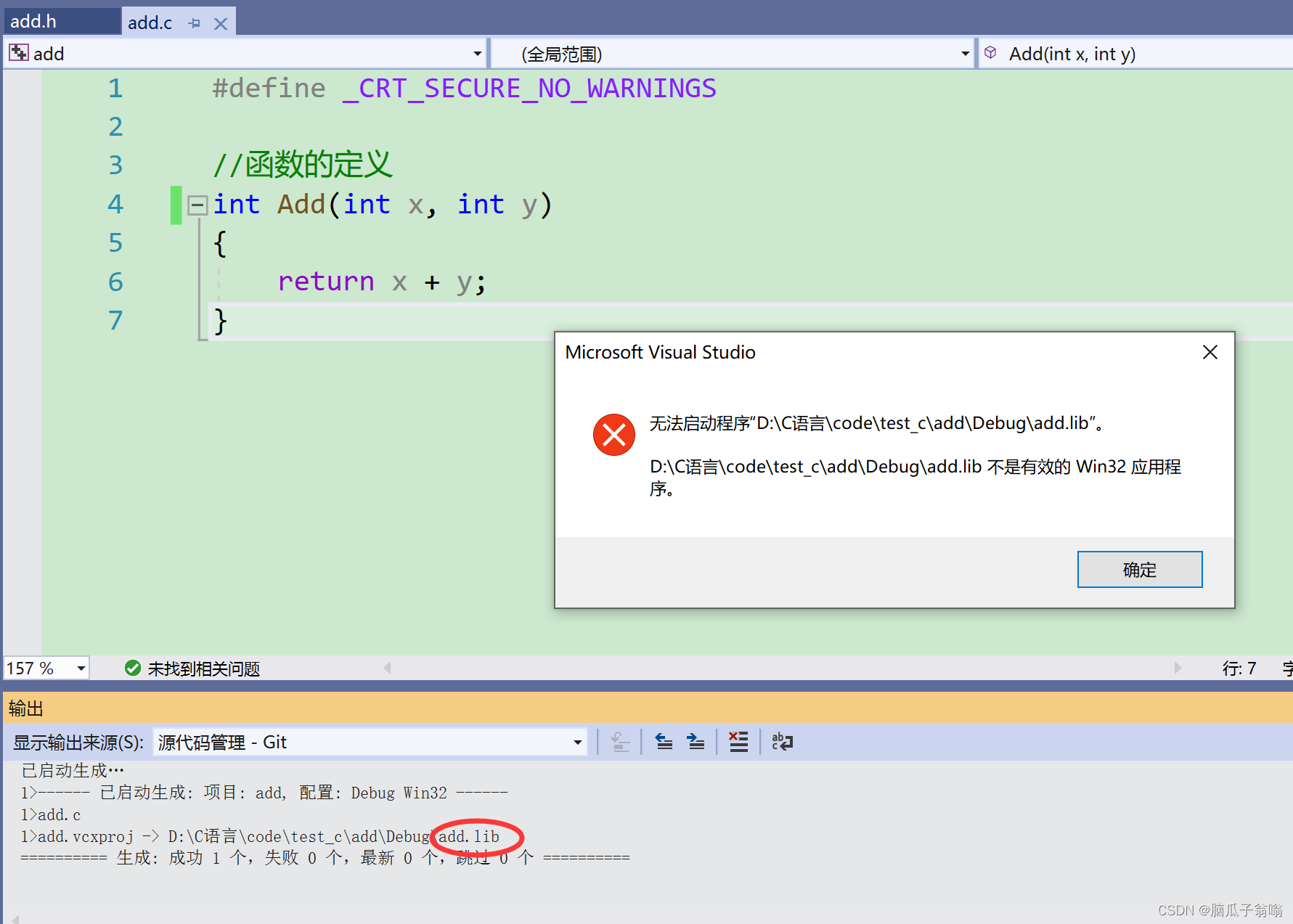Click the Add function cube icon
The width and height of the screenshot is (1293, 924).
(990, 53)
